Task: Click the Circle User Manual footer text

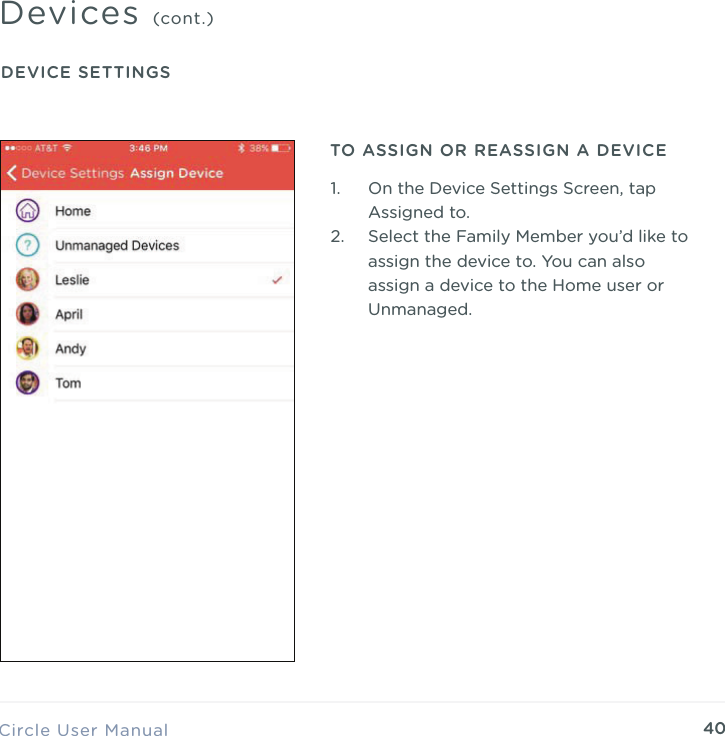Action: click(84, 729)
